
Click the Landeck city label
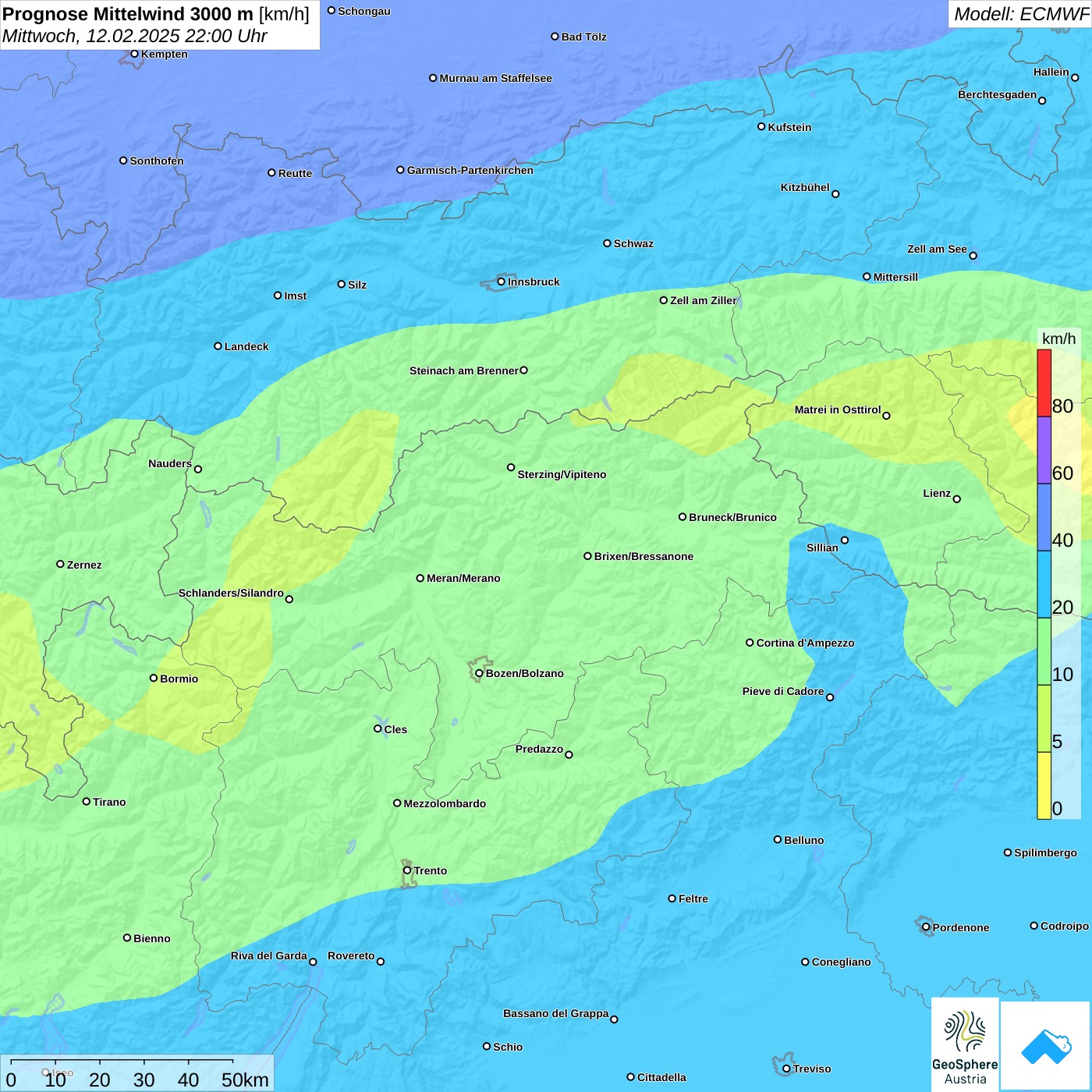pos(246,346)
